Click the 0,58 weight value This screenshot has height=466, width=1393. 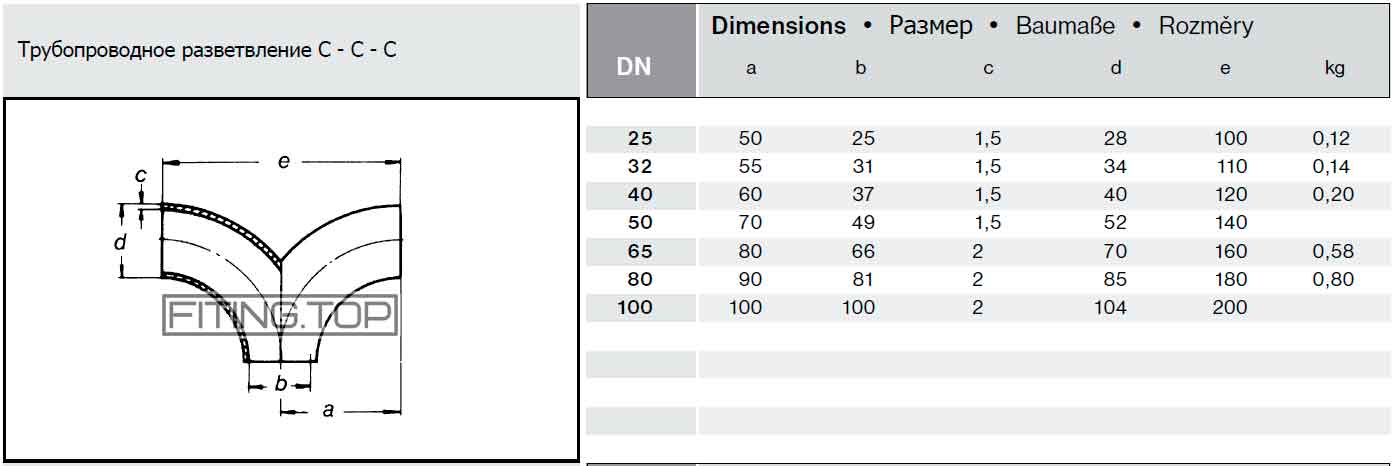click(x=1333, y=251)
